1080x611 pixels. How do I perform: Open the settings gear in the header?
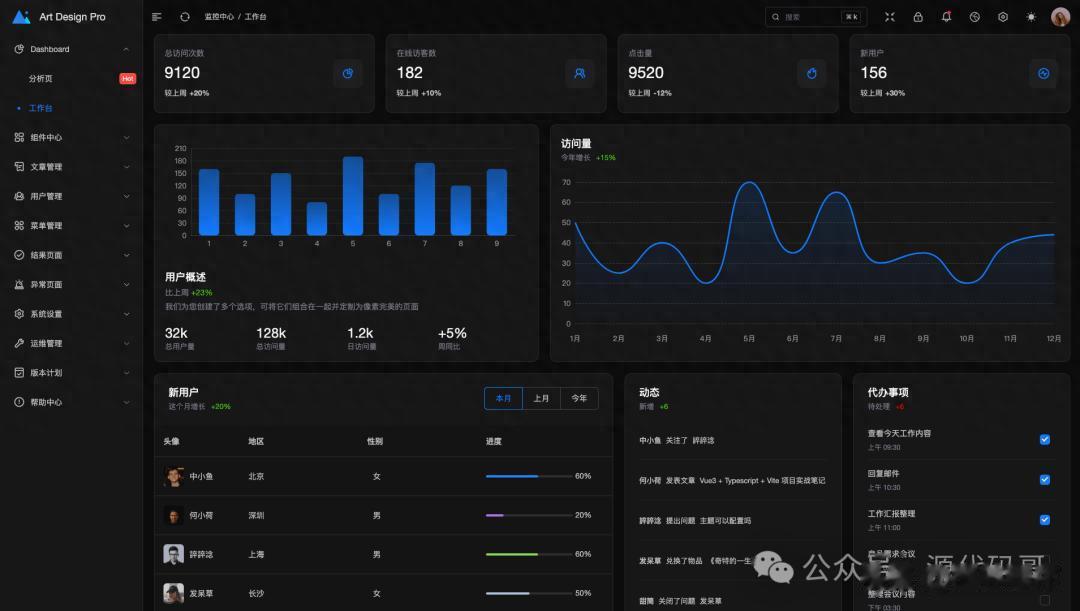[1003, 17]
